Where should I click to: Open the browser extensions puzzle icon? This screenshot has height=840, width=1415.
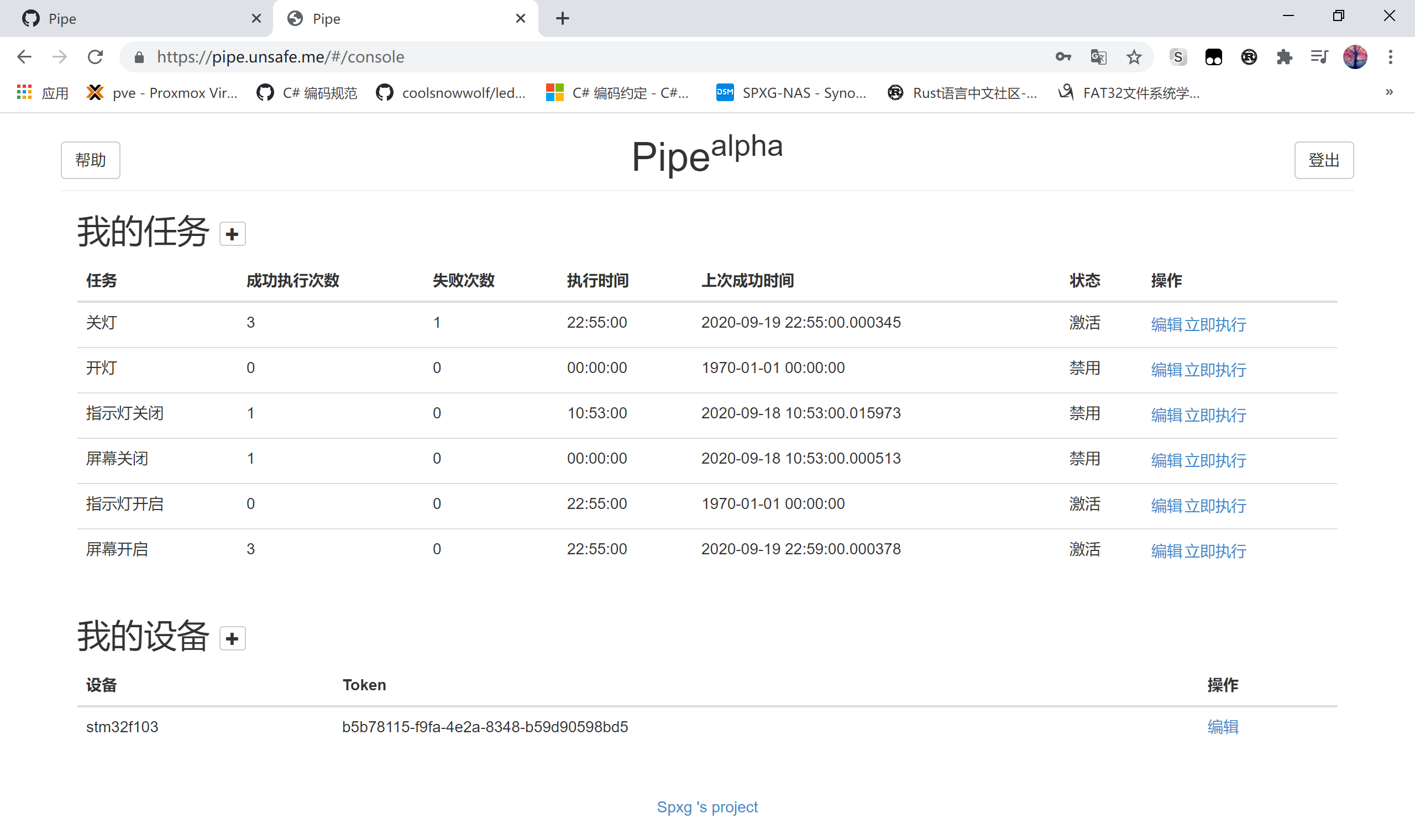1284,56
